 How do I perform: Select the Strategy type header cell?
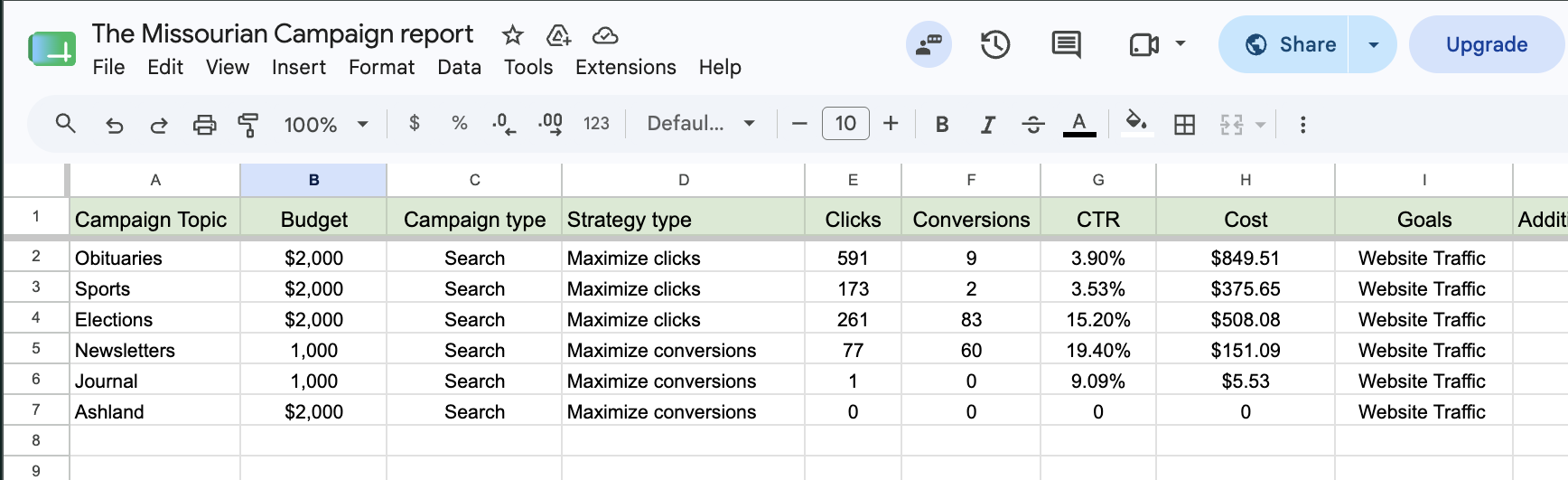[x=684, y=219]
